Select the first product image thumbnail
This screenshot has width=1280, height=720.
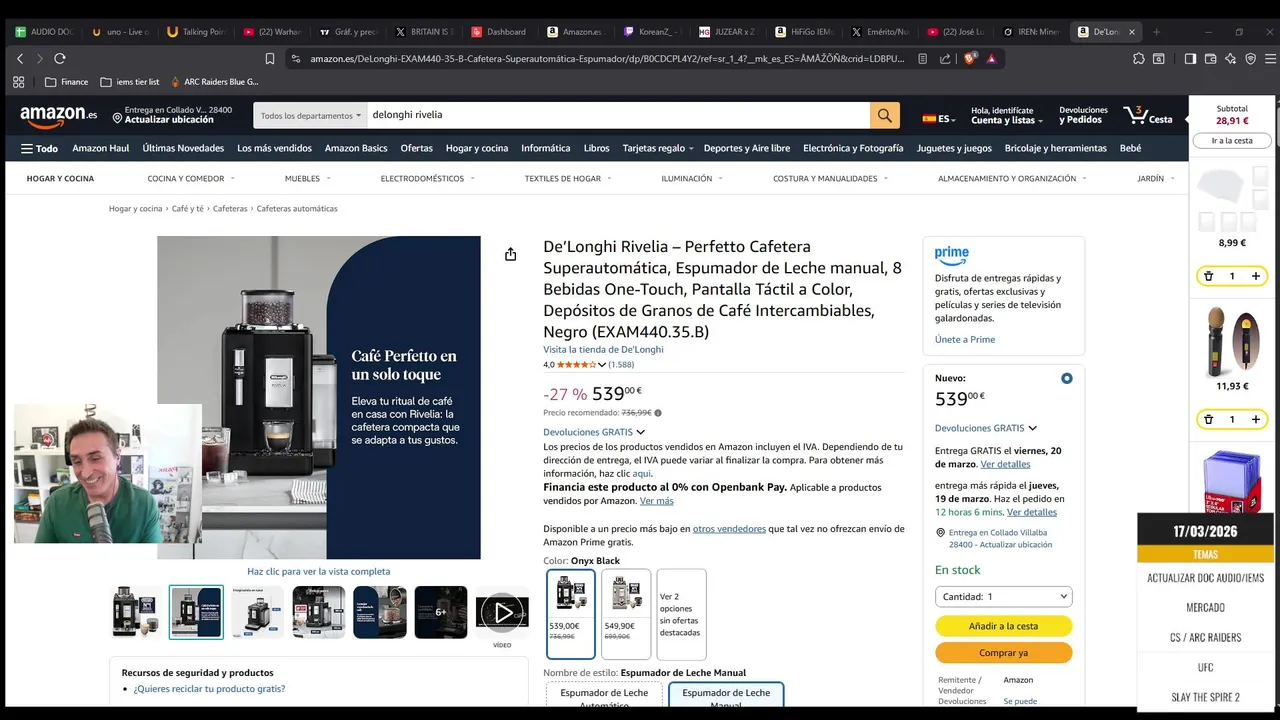point(135,612)
